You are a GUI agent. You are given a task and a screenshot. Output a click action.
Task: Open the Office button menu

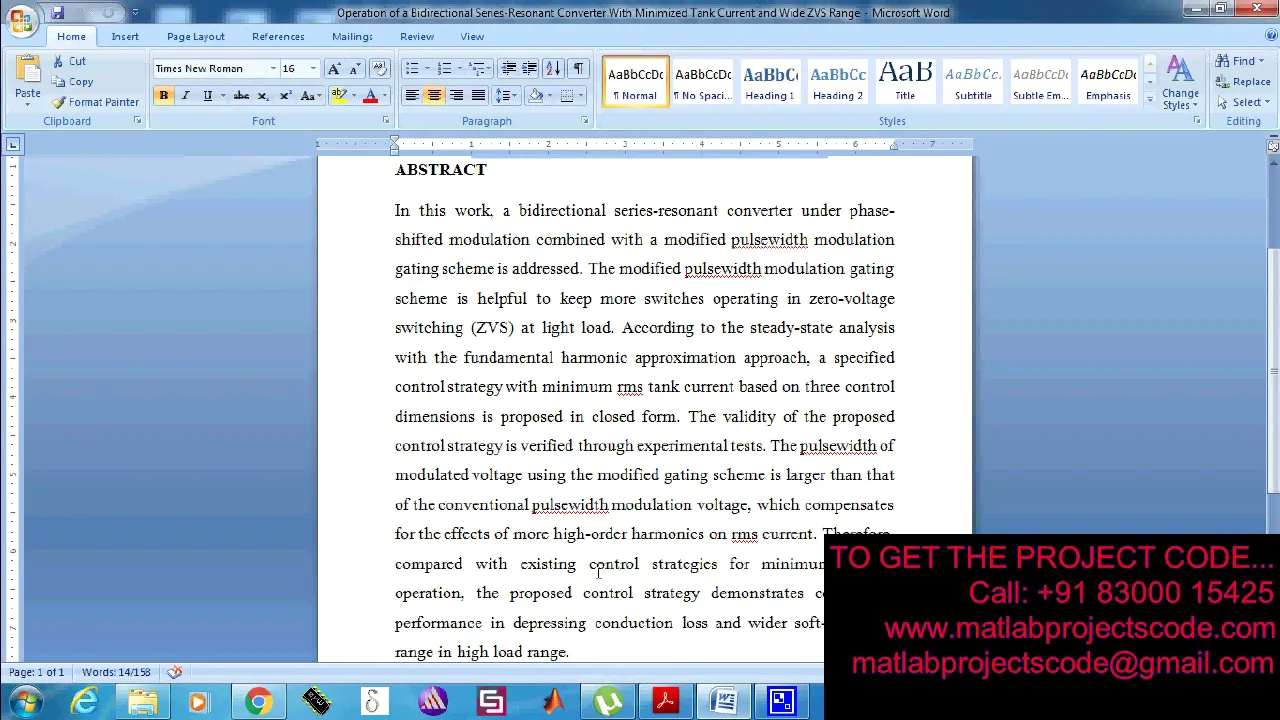pos(20,18)
